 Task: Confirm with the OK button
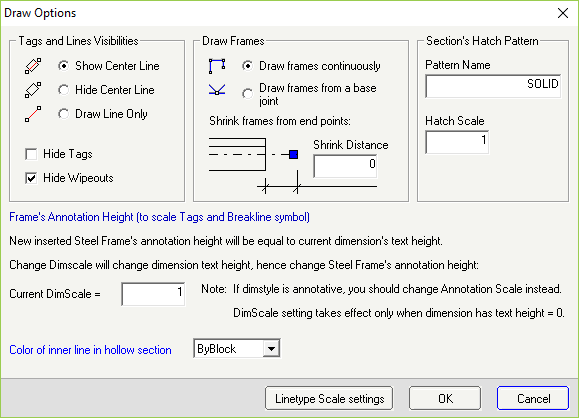pyautogui.click(x=445, y=398)
